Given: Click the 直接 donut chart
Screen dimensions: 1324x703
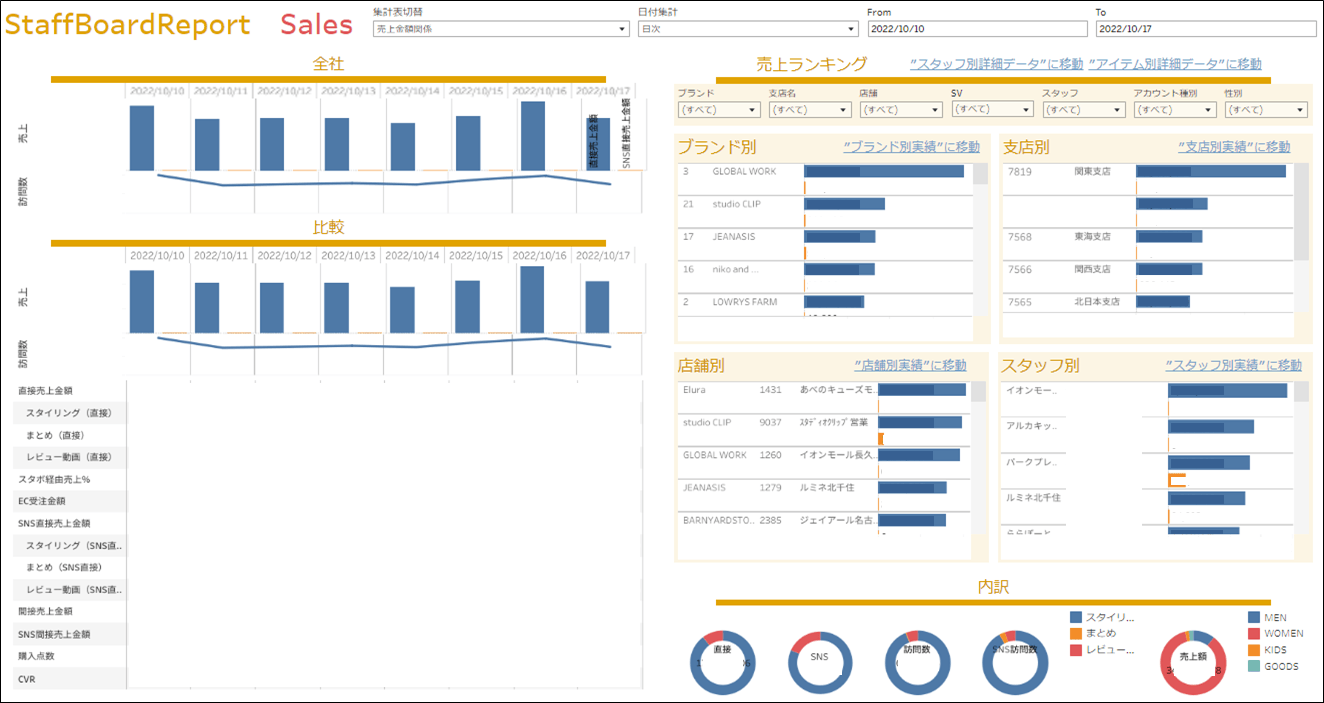Looking at the screenshot, I should [722, 663].
